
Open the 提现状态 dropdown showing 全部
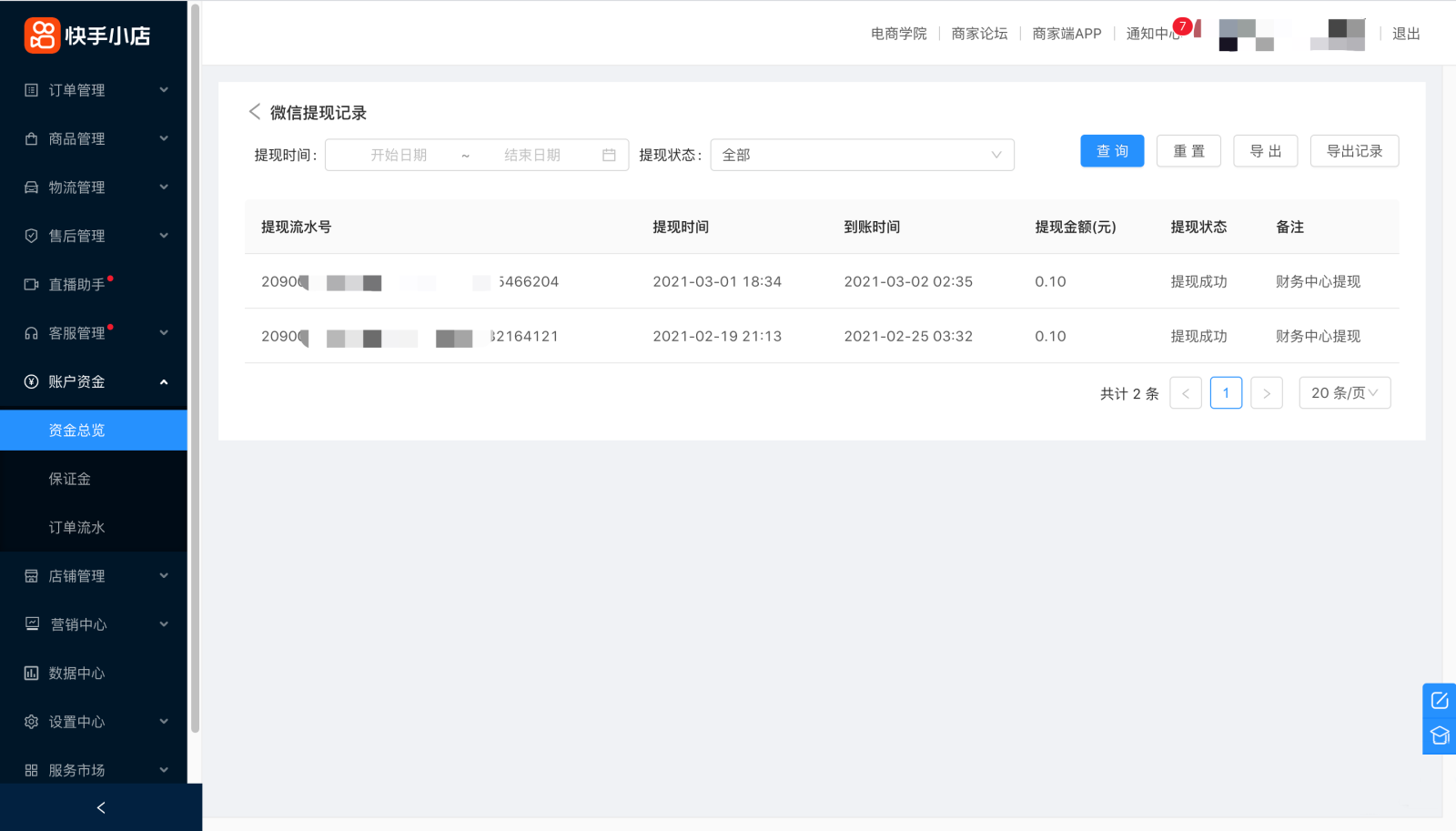click(862, 155)
